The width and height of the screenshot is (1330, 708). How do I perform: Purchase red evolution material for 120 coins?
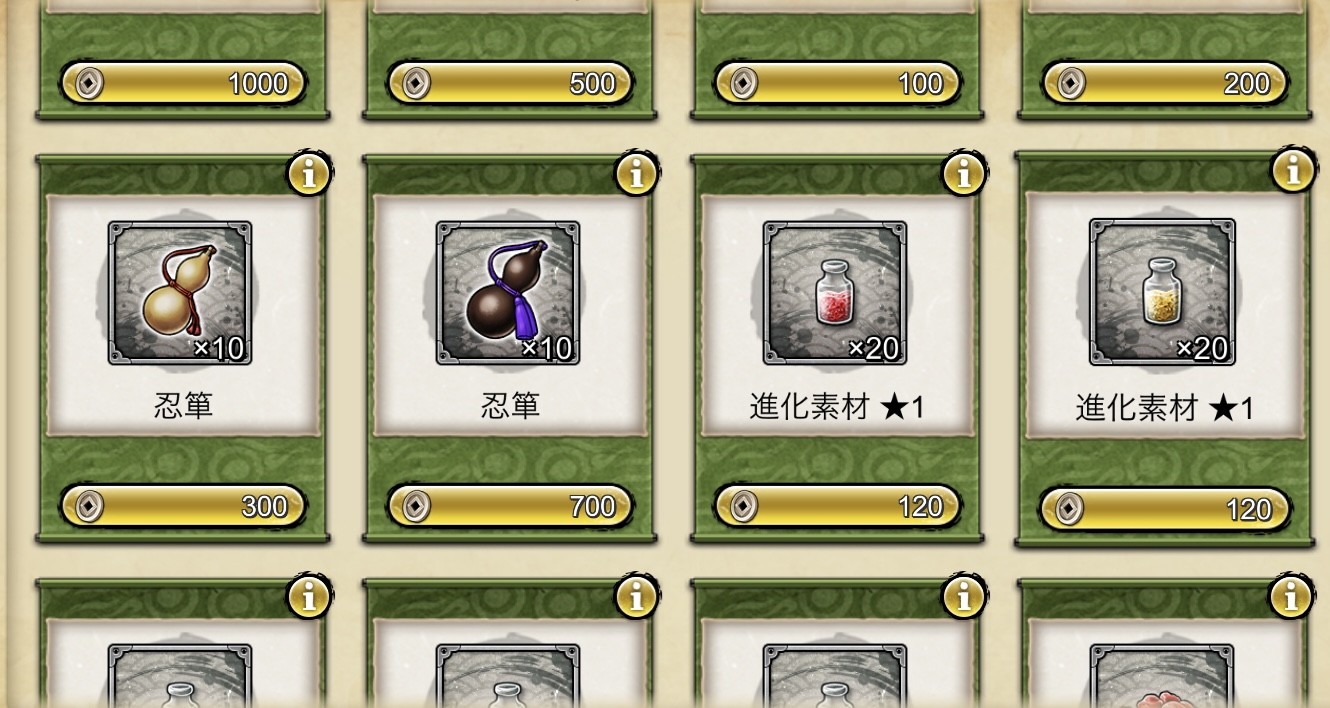click(x=838, y=506)
